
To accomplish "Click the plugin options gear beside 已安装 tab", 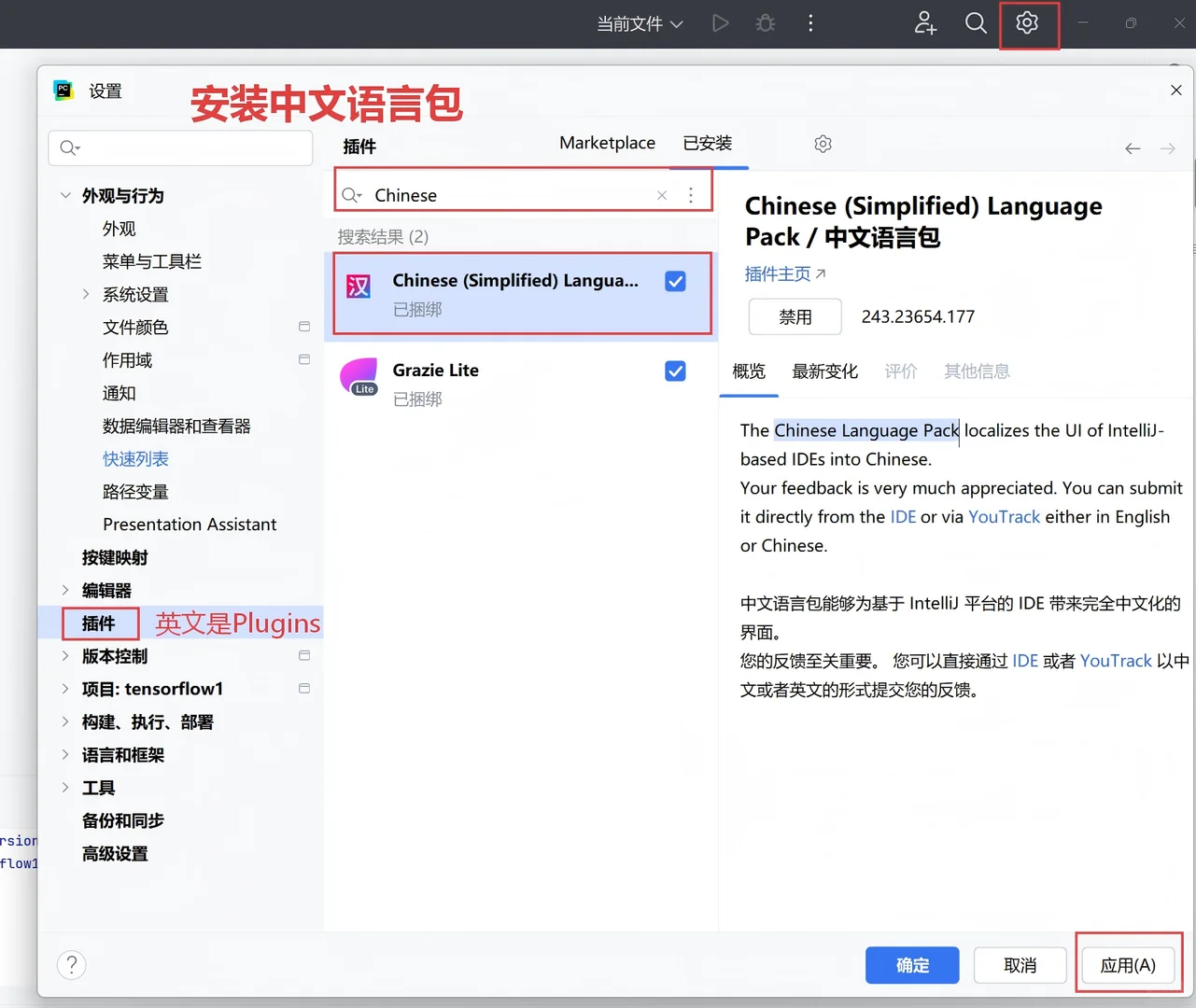I will [x=823, y=144].
